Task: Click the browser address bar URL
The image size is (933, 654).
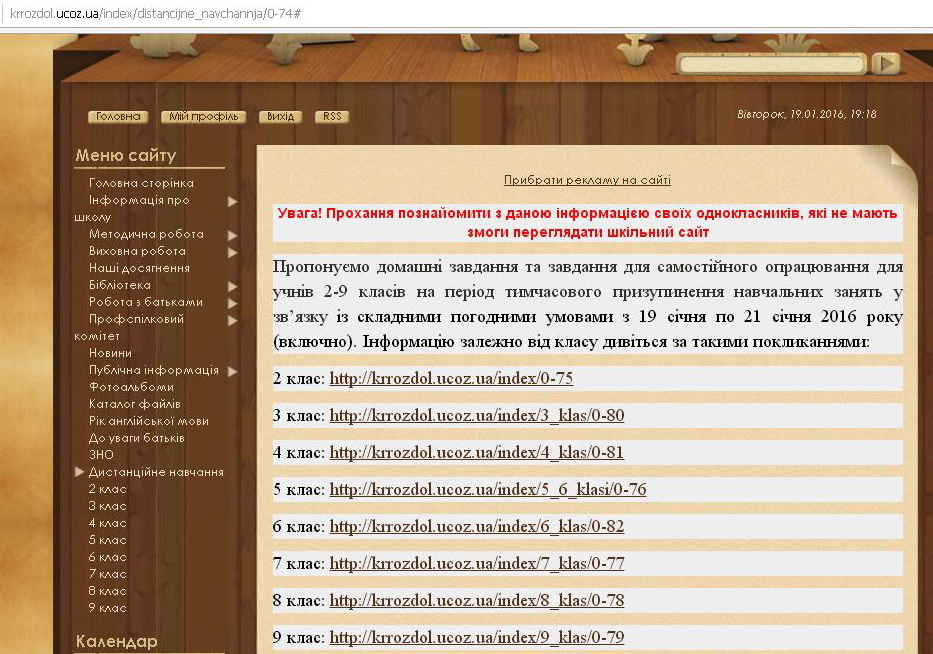Action: (155, 13)
